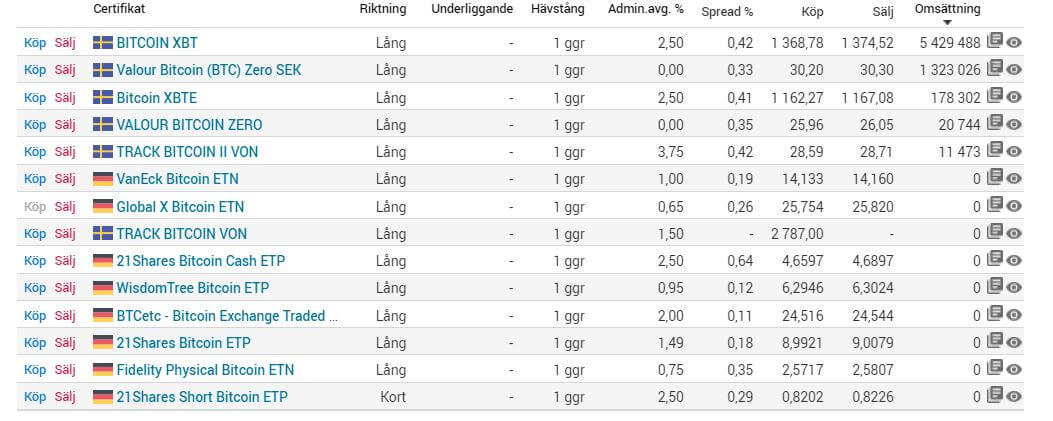Viewport: 1053px width, 421px height.
Task: Open order book icon for VanEck Bitcoin ETN
Action: [995, 177]
